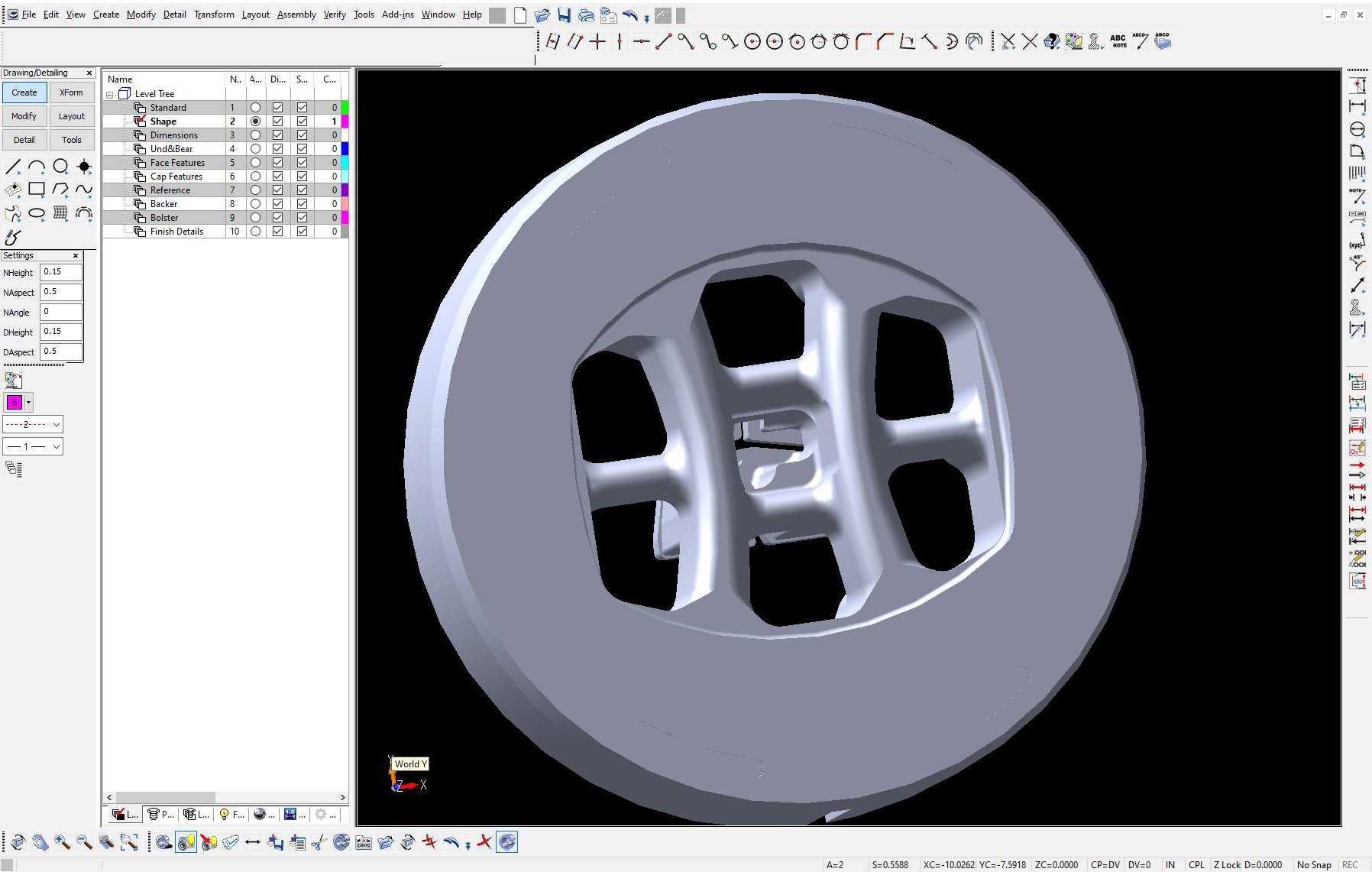Toggle Display checkbox for Shape level

[278, 122]
